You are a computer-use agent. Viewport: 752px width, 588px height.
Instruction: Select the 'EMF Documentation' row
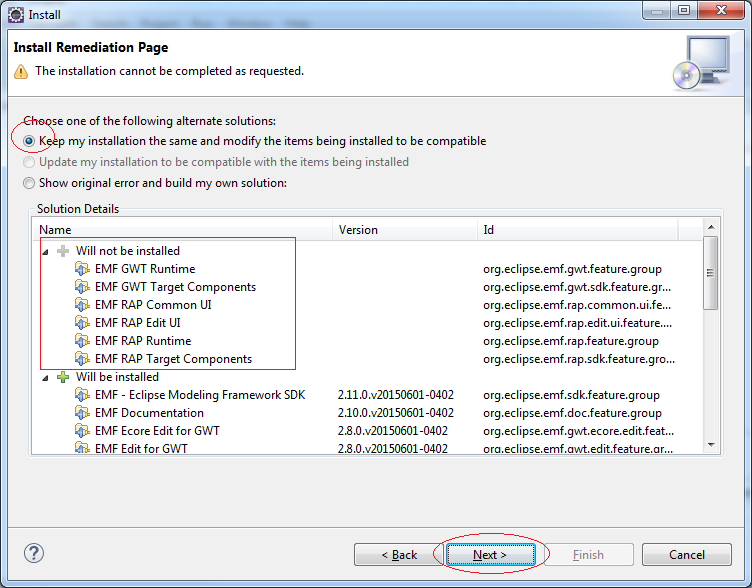(367, 412)
